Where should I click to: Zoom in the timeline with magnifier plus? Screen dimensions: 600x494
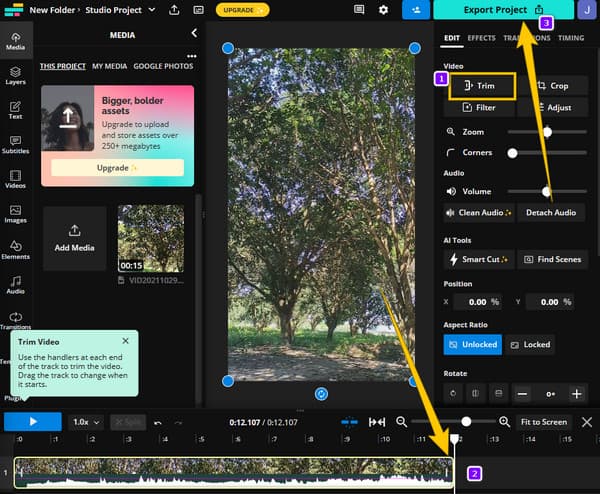tap(505, 422)
